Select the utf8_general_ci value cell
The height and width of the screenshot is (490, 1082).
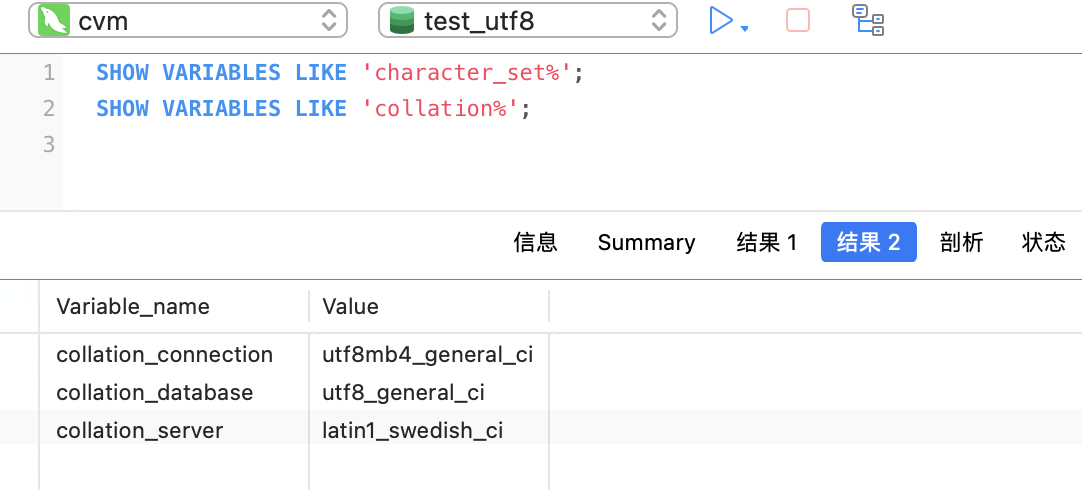point(403,392)
